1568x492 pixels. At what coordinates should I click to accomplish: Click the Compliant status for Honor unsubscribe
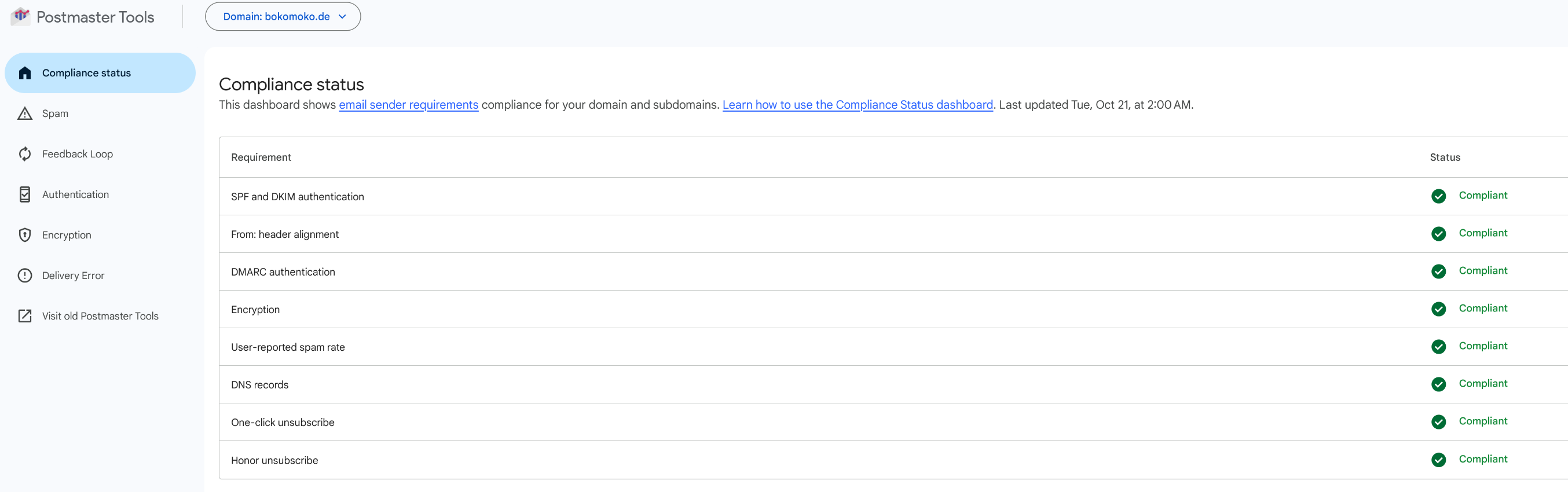click(x=1483, y=458)
